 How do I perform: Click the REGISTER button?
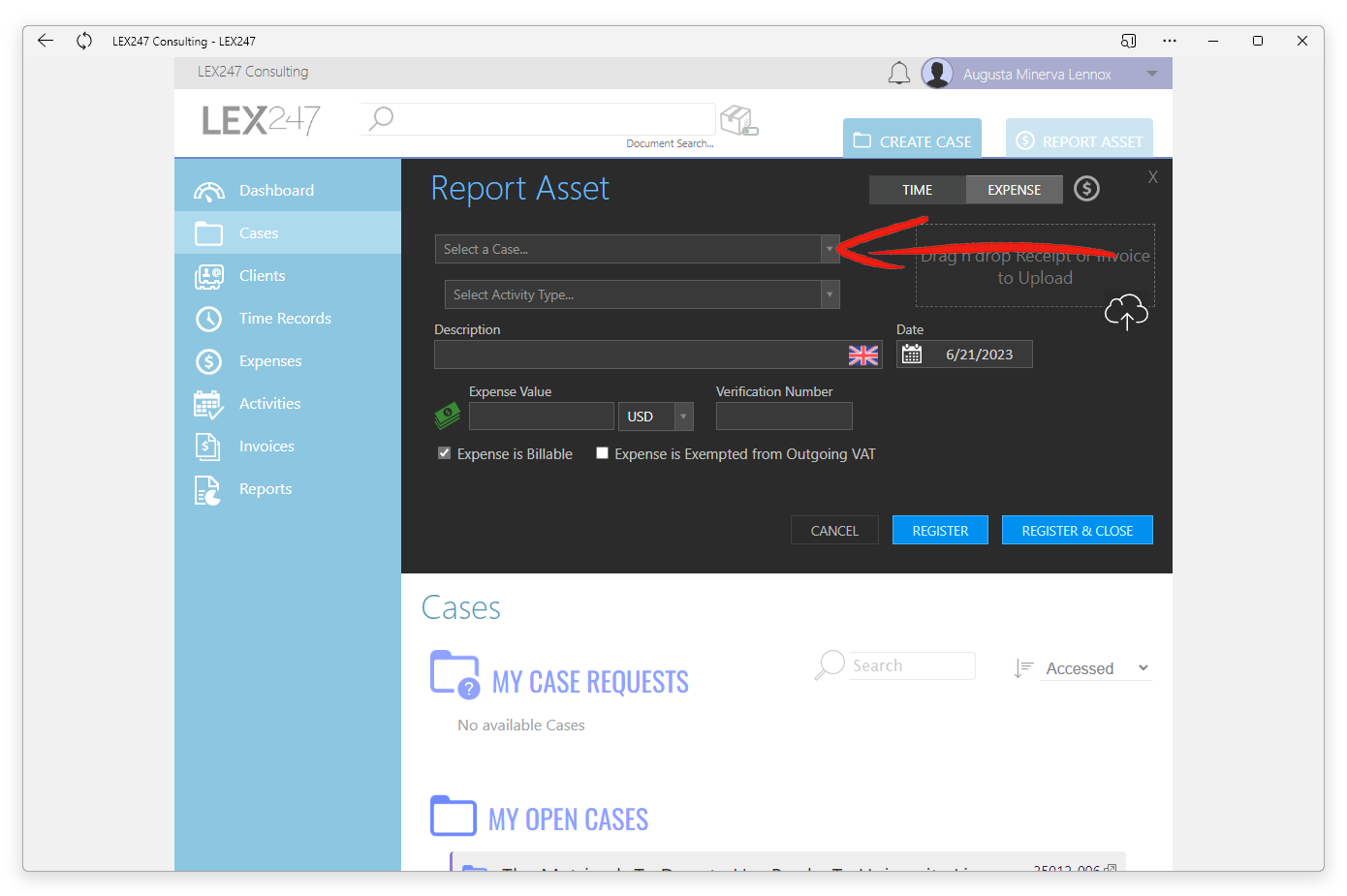click(x=940, y=531)
